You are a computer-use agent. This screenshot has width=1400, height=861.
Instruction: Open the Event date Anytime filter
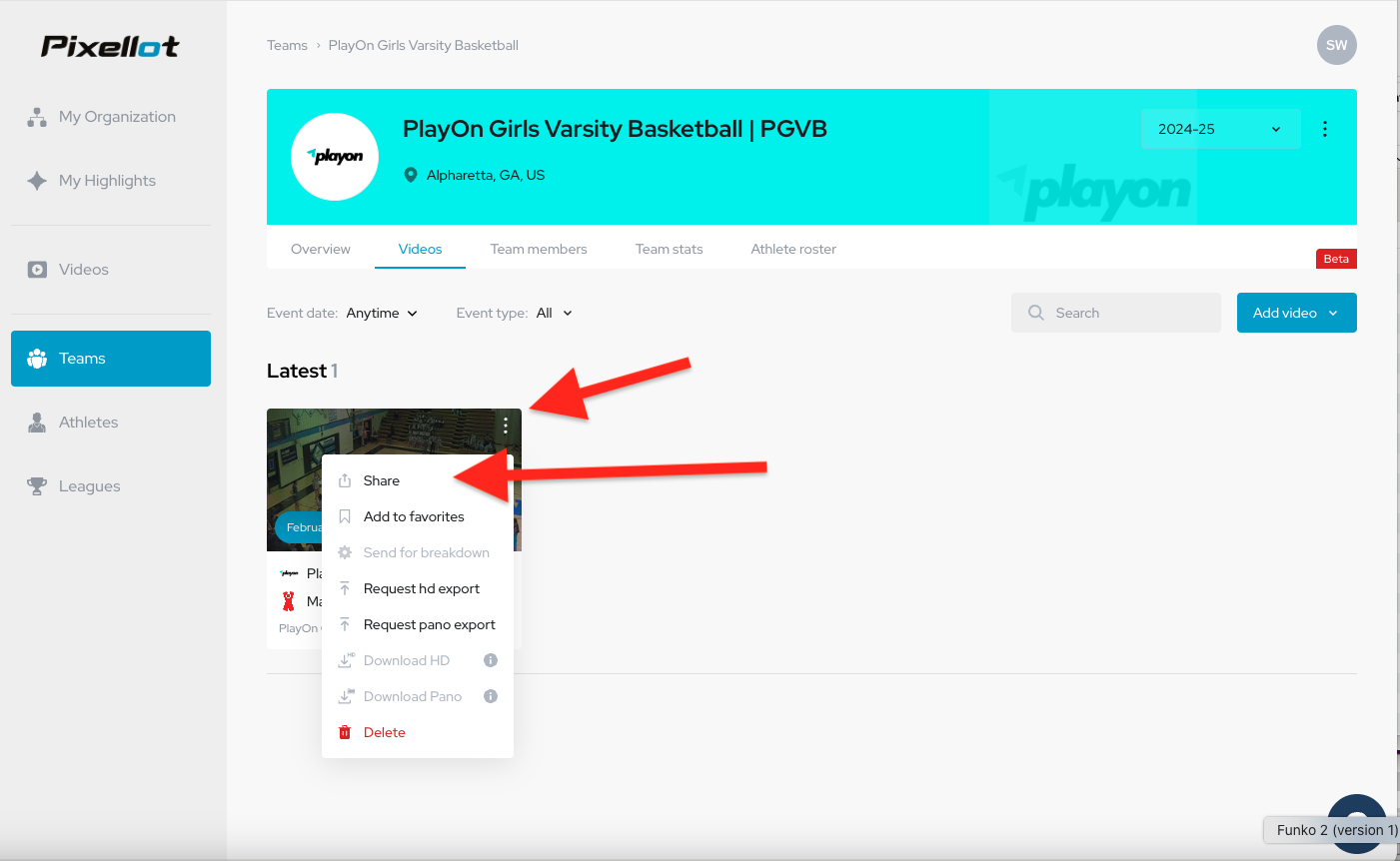click(382, 313)
